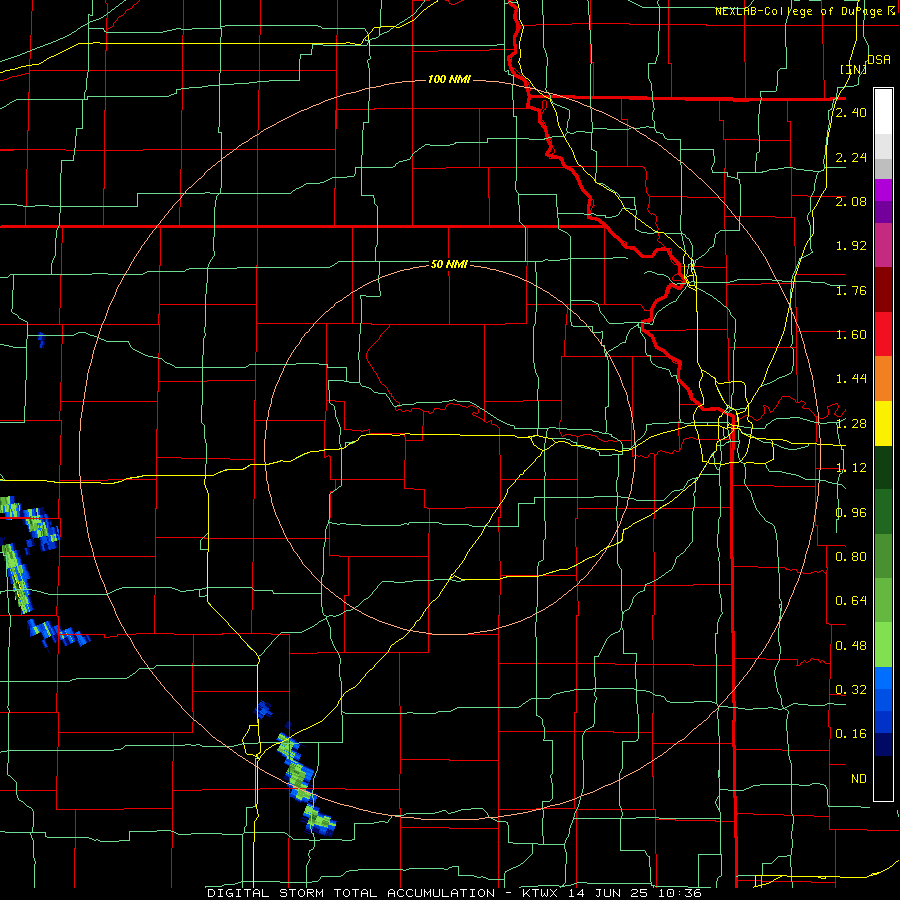The width and height of the screenshot is (900, 900).
Task: Click the rainfall cell crossing the 100 NMI ring
Action: coord(297,768)
